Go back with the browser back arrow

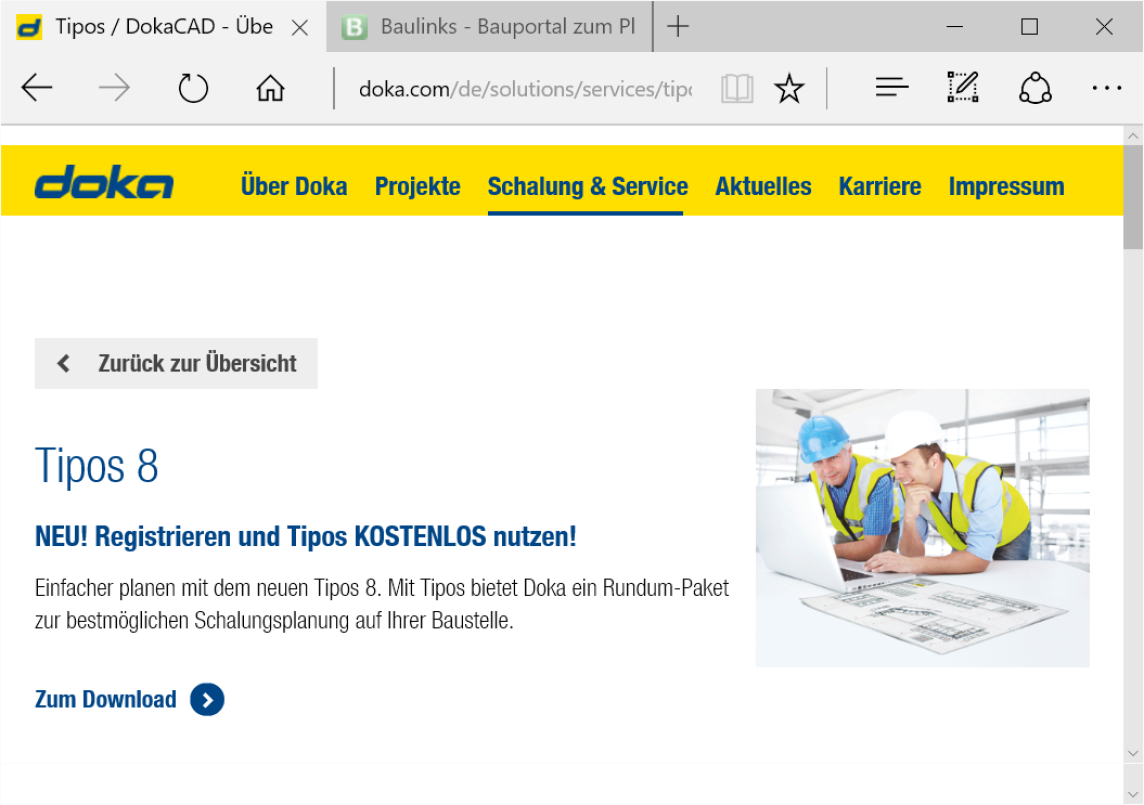[36, 88]
